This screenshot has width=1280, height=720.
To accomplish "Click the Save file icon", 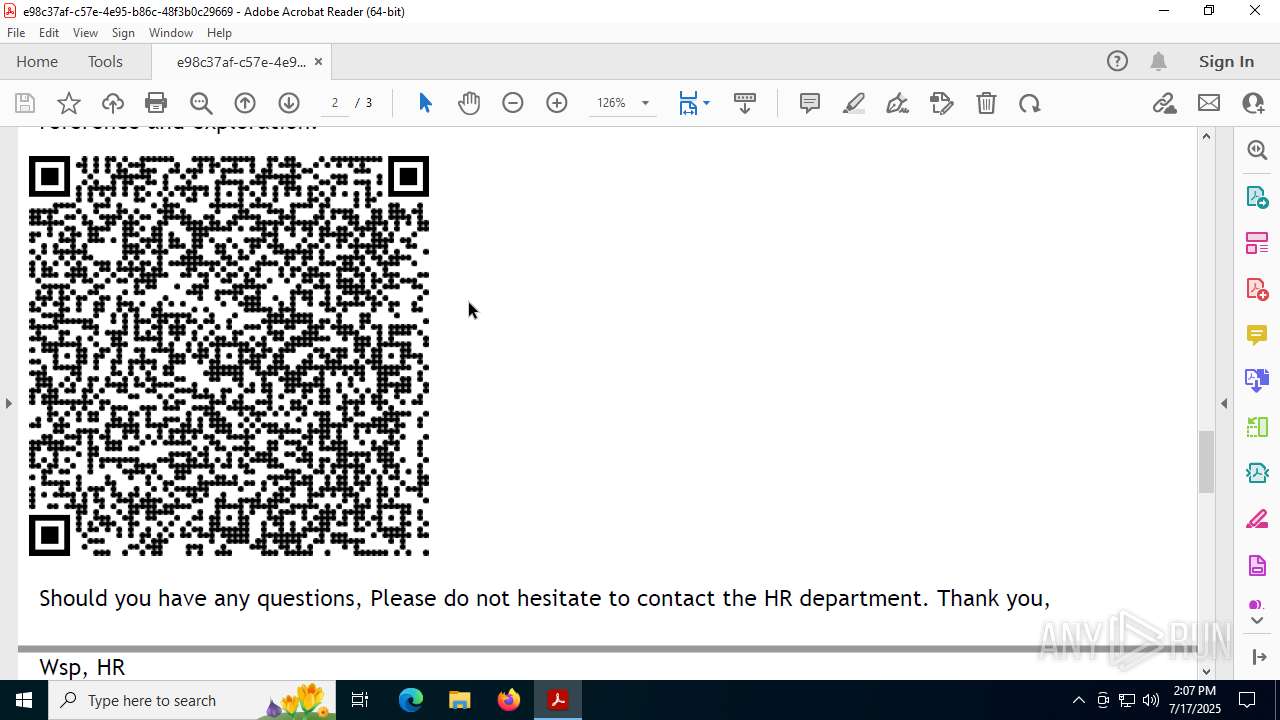I will click(25, 103).
